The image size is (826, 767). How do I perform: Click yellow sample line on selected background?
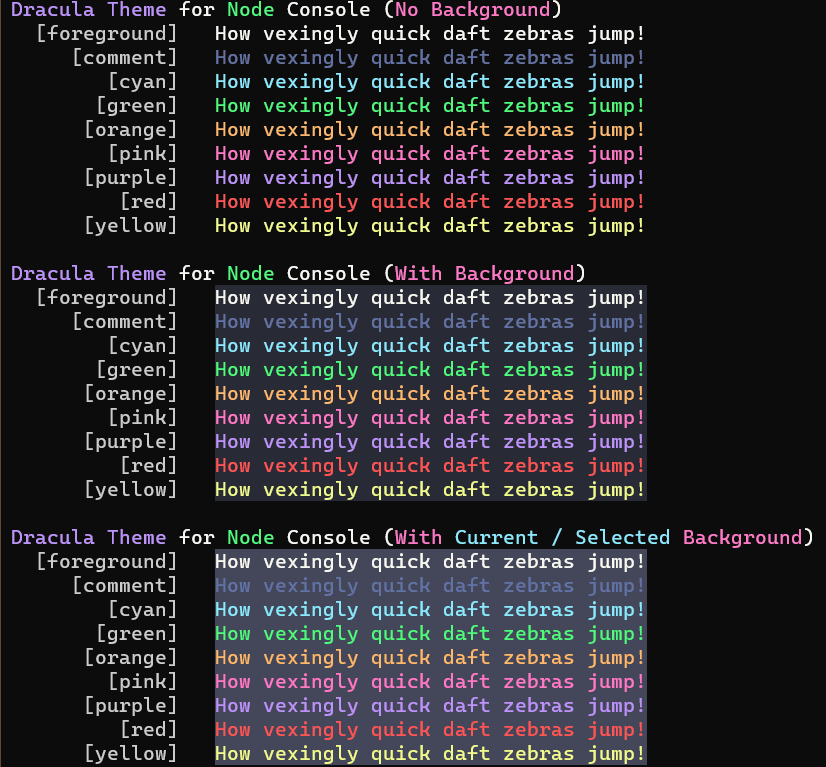tap(430, 754)
